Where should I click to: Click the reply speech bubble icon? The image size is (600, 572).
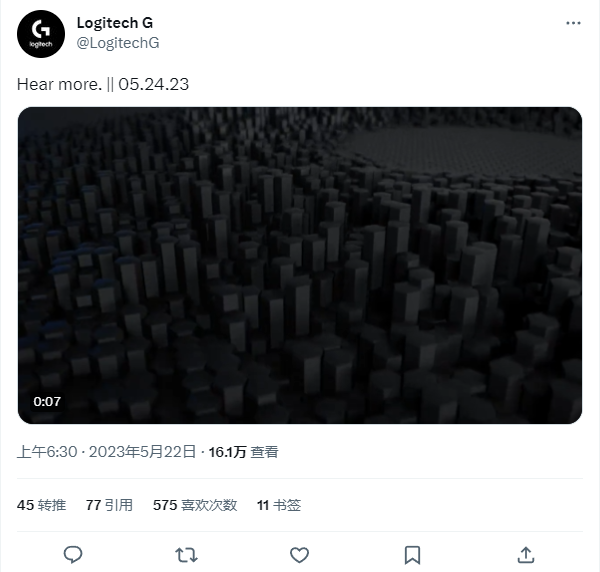tap(73, 555)
